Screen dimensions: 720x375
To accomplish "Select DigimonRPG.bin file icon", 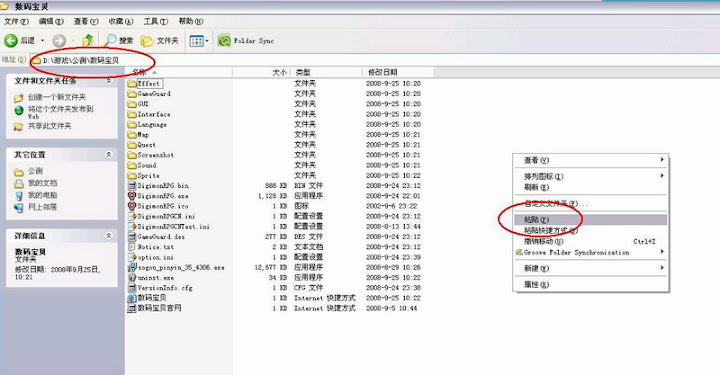I will tap(132, 185).
